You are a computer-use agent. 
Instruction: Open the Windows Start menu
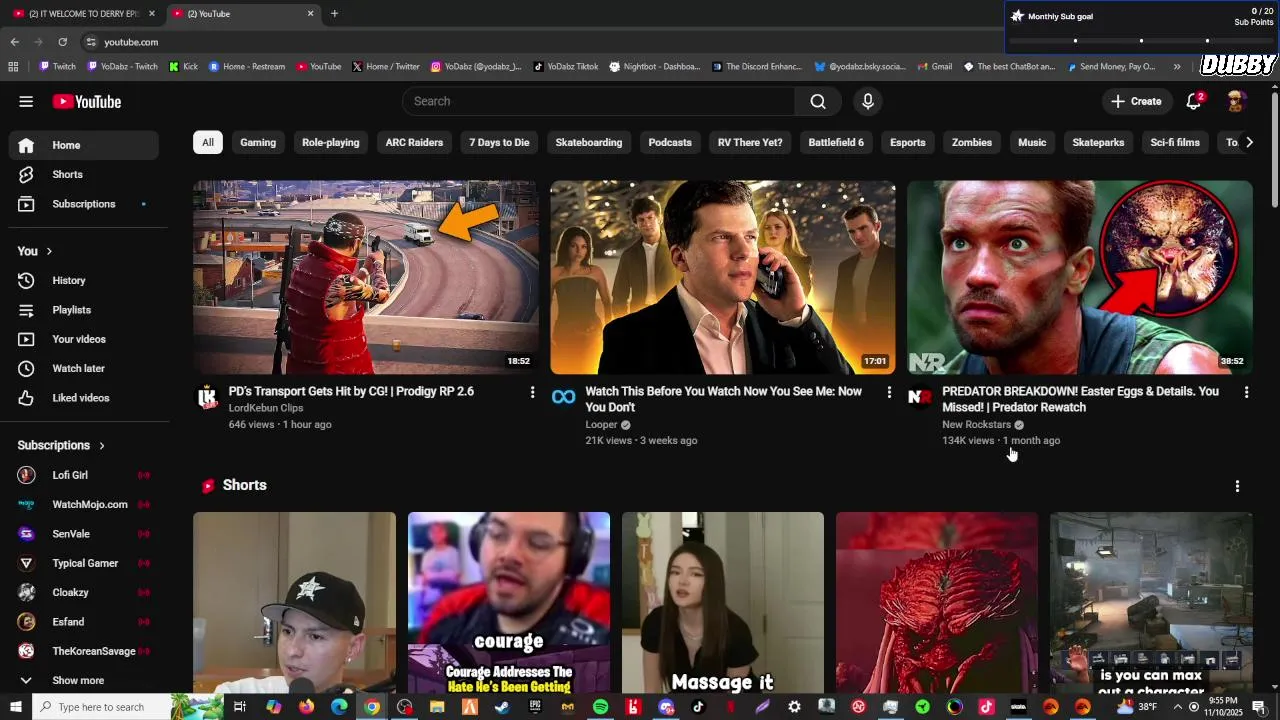click(16, 707)
